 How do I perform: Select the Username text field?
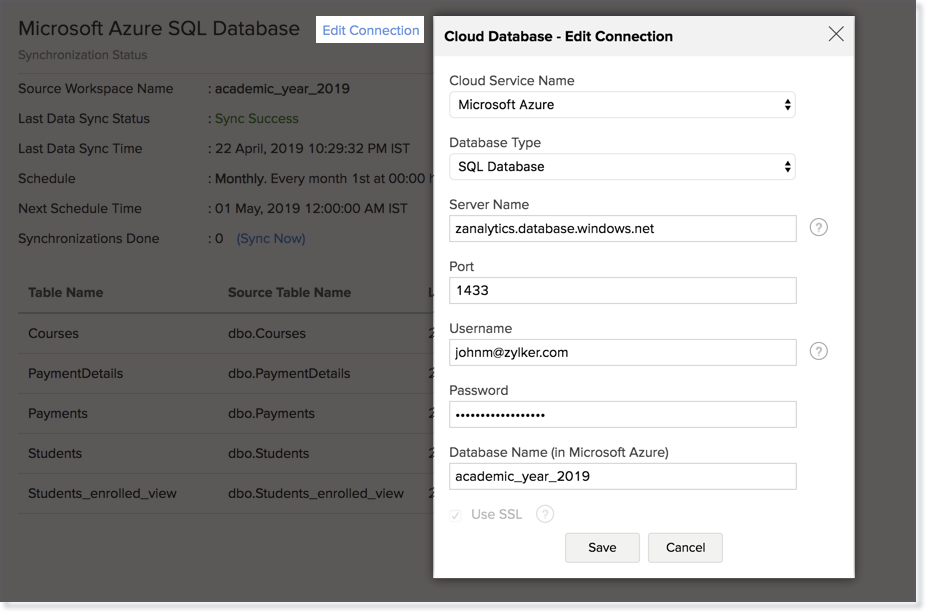tap(622, 352)
